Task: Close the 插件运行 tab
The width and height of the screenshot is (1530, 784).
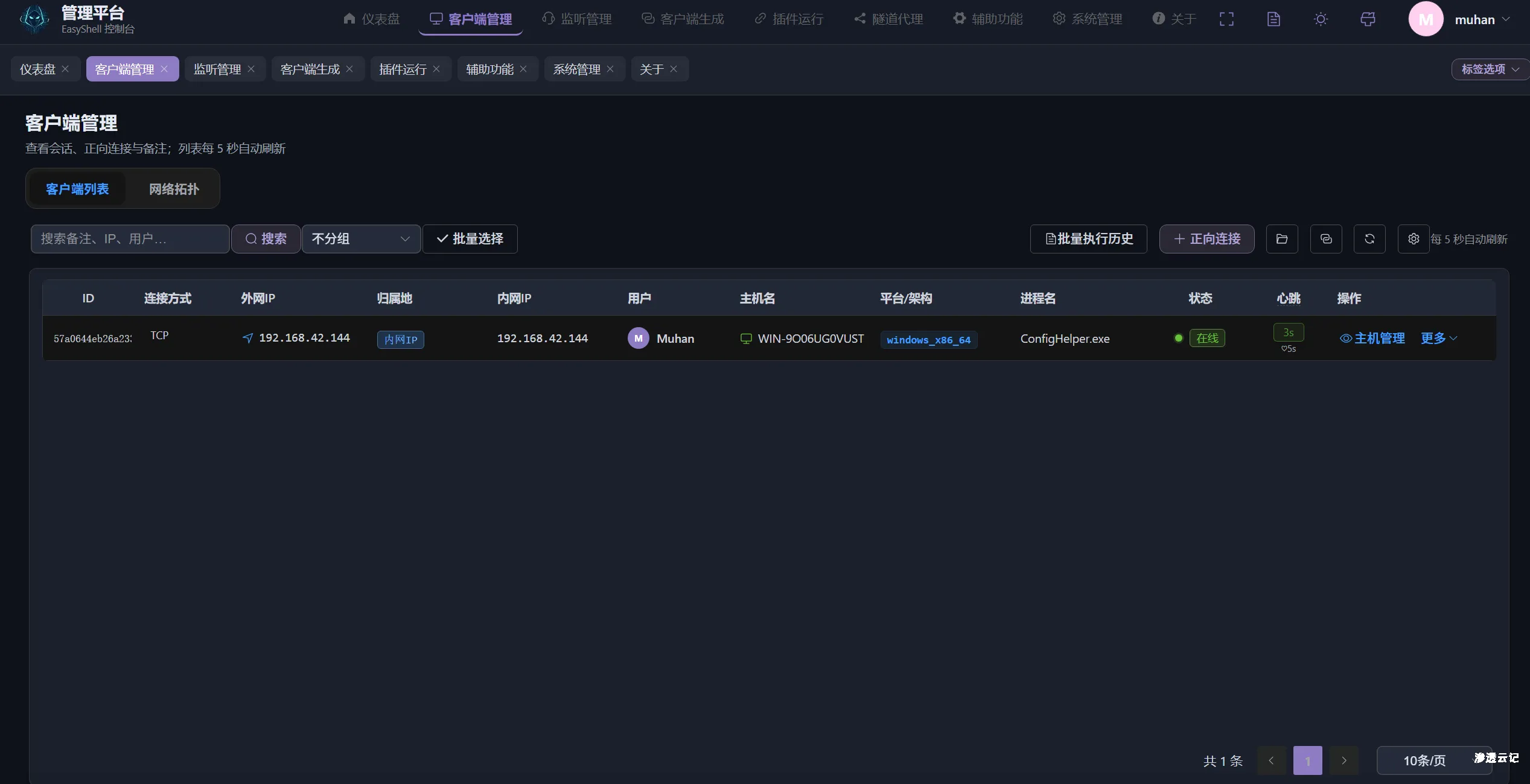Action: click(436, 69)
